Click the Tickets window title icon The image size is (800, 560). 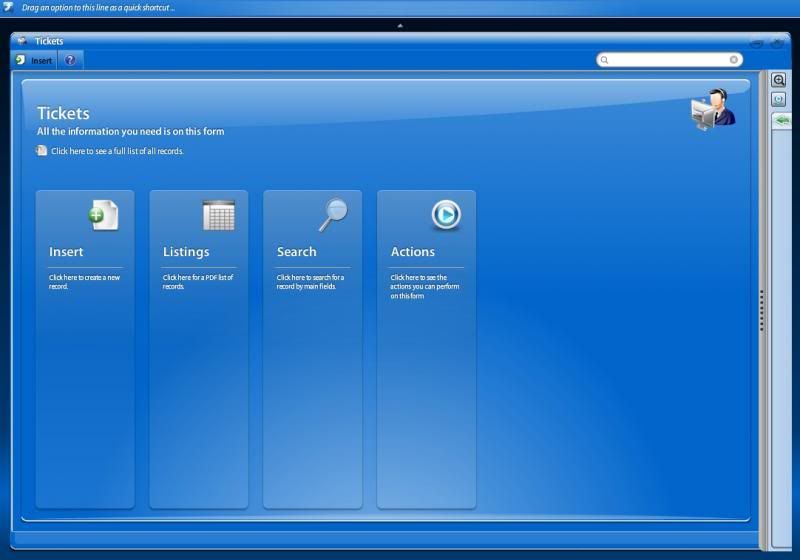tap(22, 41)
